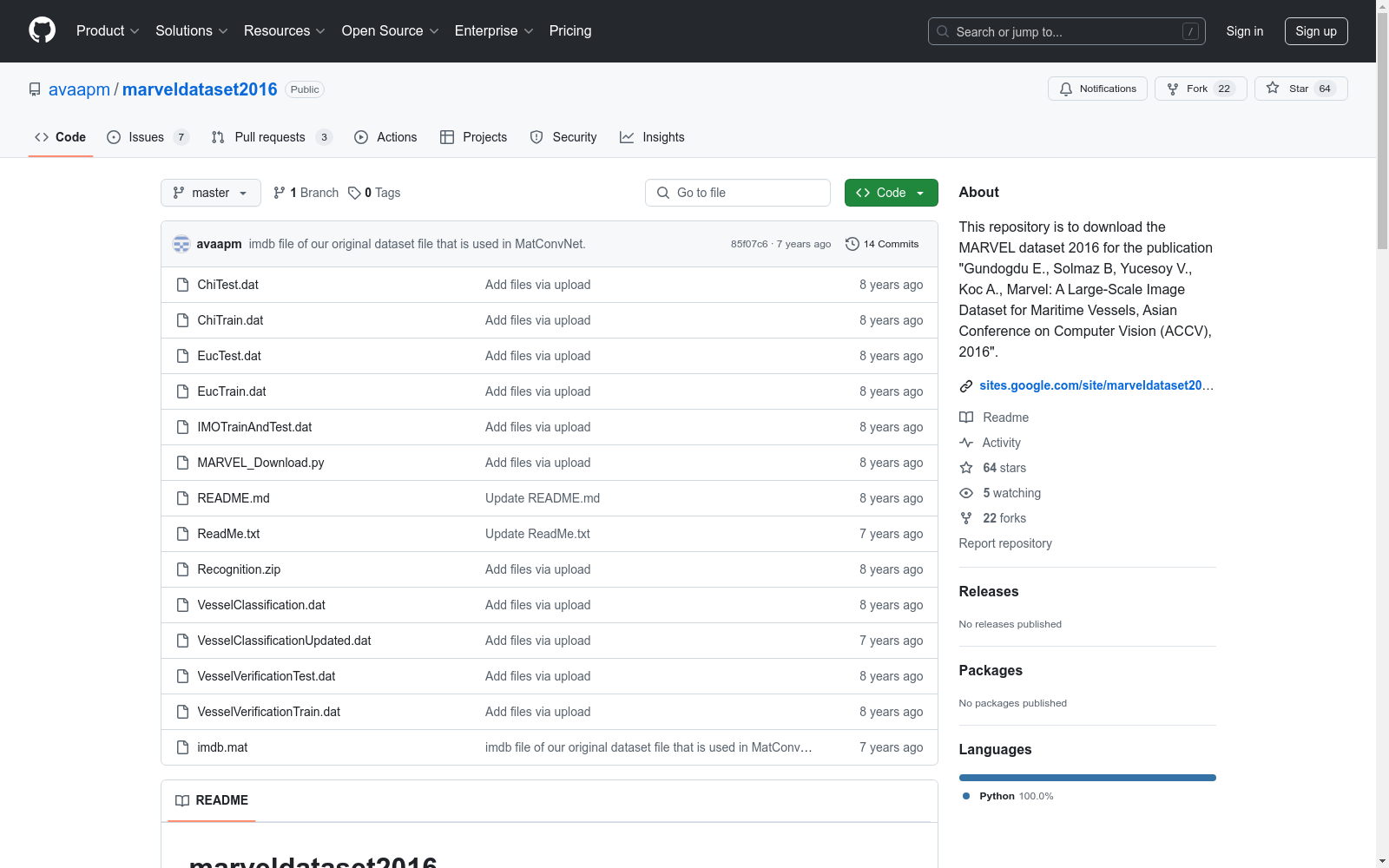Click Report repository link

[1005, 543]
